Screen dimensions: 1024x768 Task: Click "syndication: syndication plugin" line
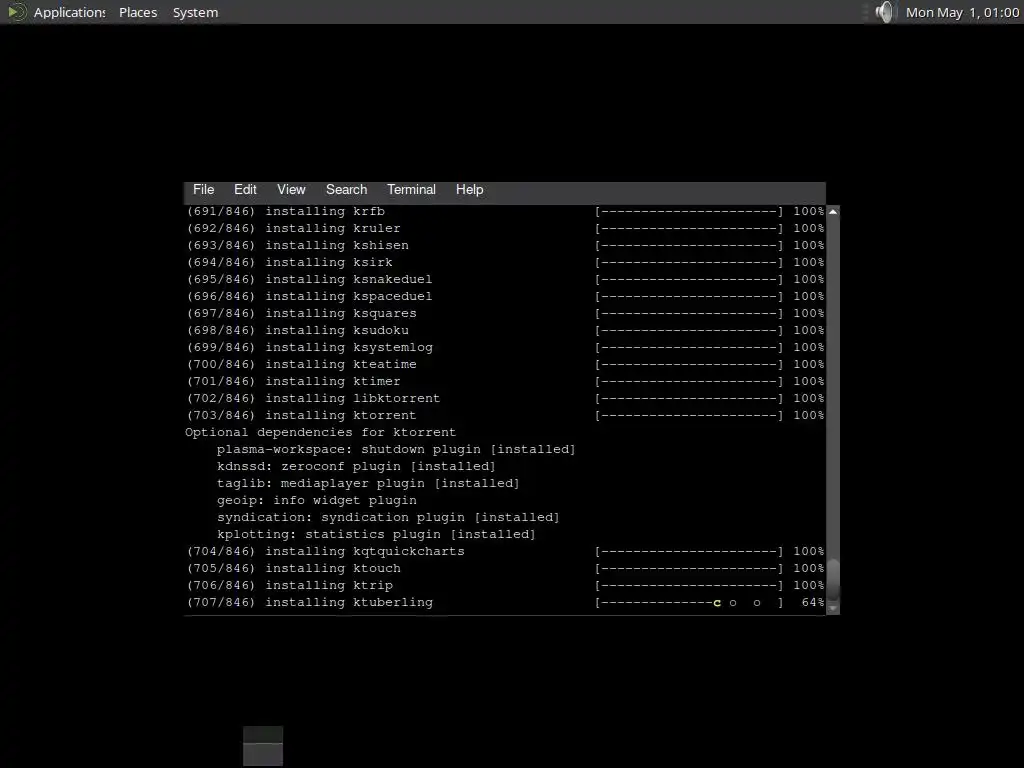click(388, 517)
